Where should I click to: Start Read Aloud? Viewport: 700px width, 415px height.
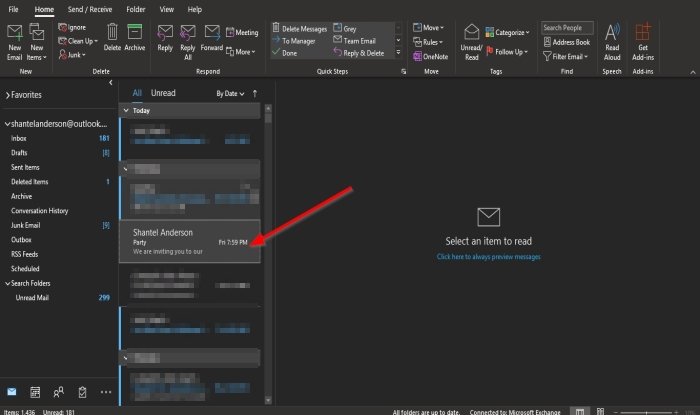pos(612,42)
